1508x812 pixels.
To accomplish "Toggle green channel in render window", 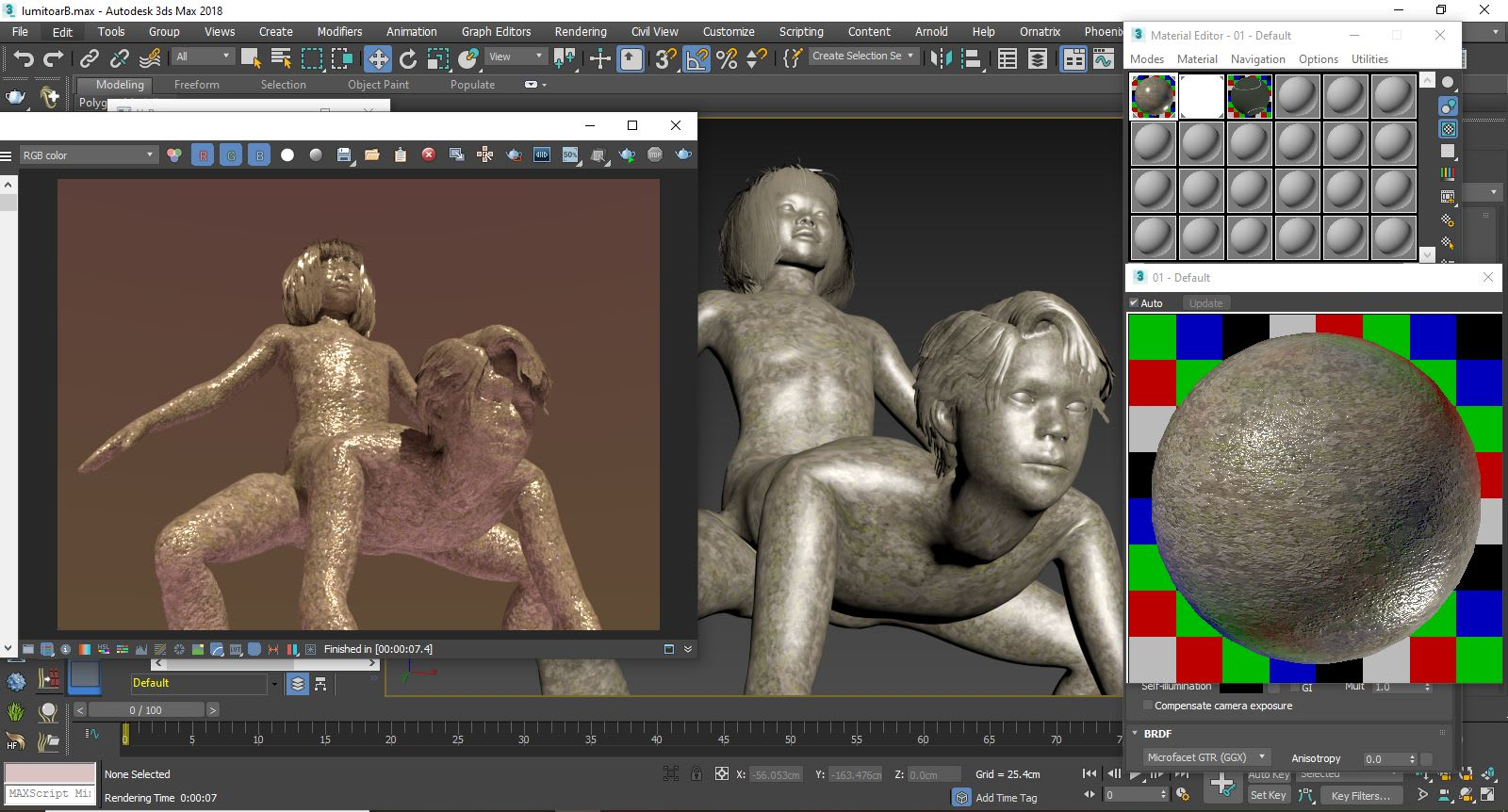I will (x=231, y=154).
